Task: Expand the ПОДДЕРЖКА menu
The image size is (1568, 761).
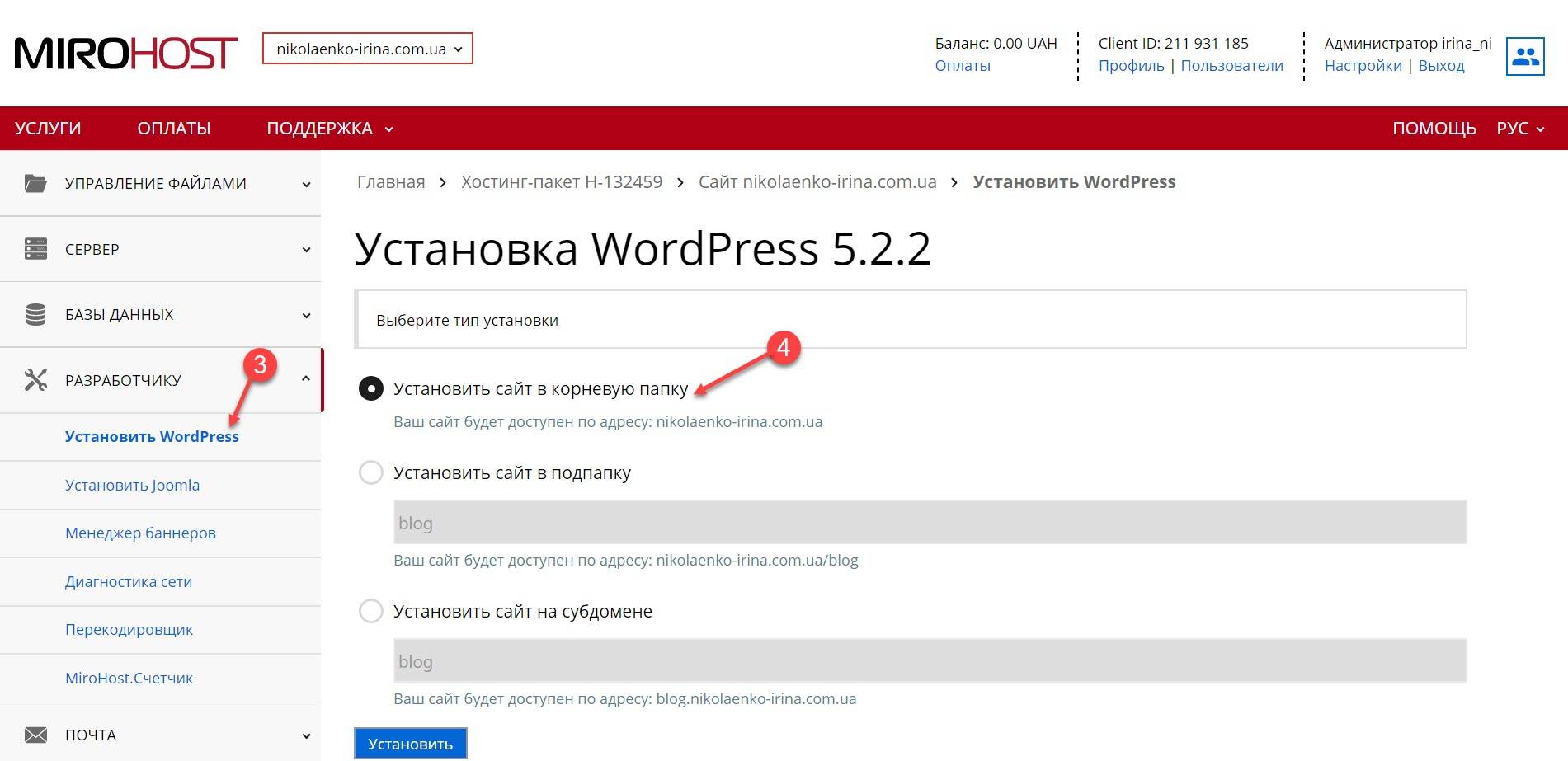Action: pos(329,129)
